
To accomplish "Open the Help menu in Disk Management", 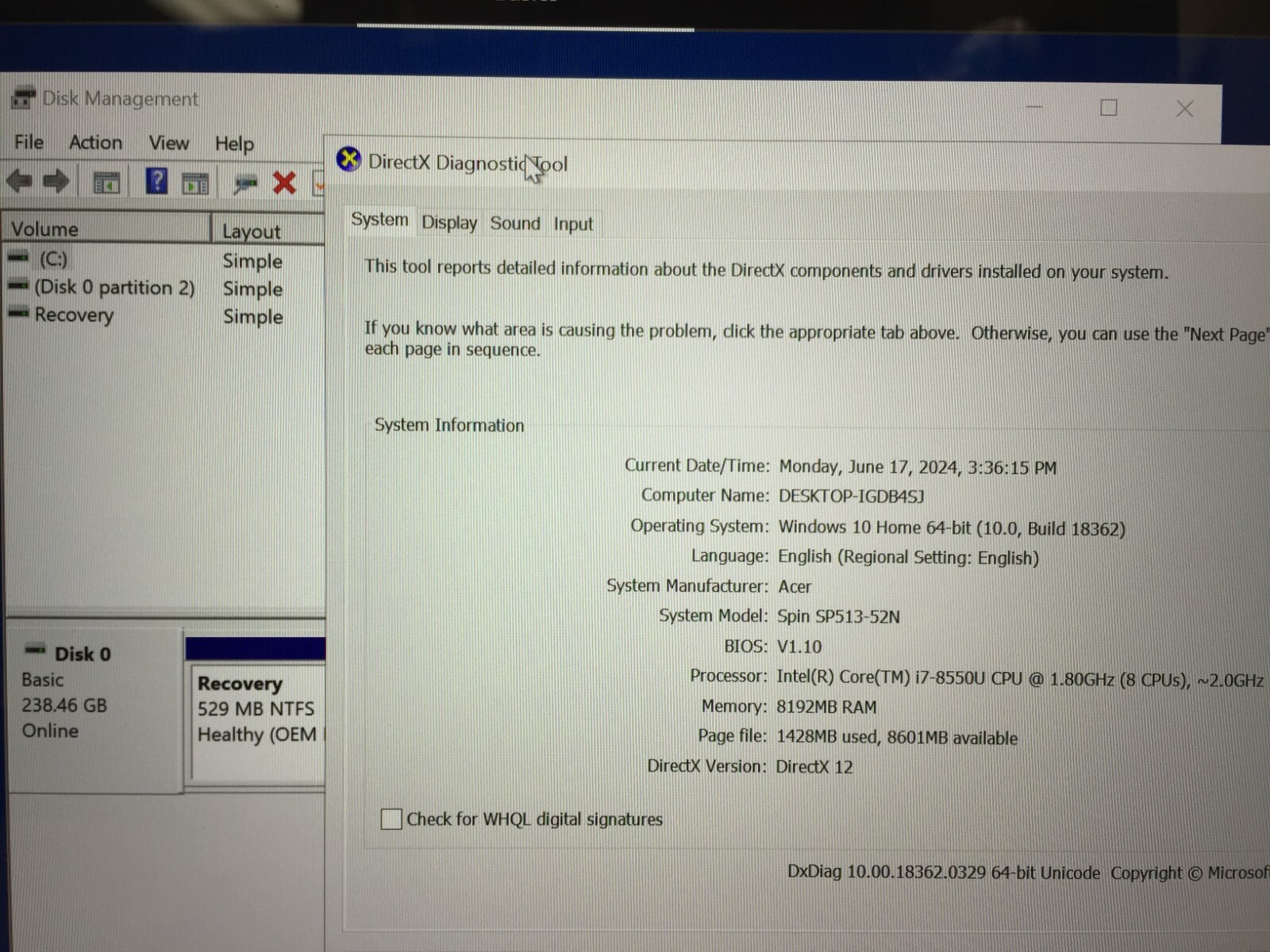I will (234, 144).
